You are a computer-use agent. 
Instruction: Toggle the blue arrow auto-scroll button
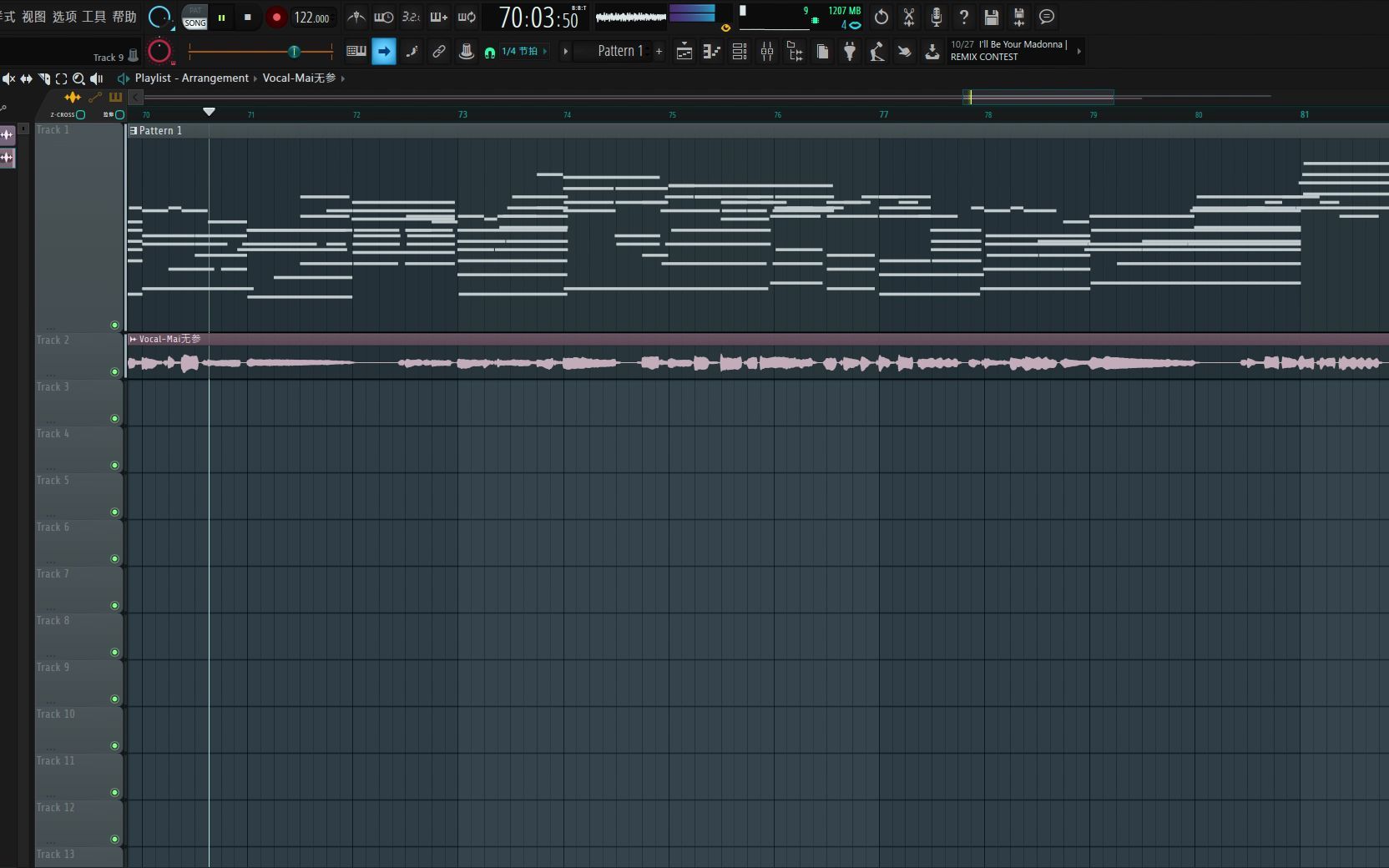(384, 52)
